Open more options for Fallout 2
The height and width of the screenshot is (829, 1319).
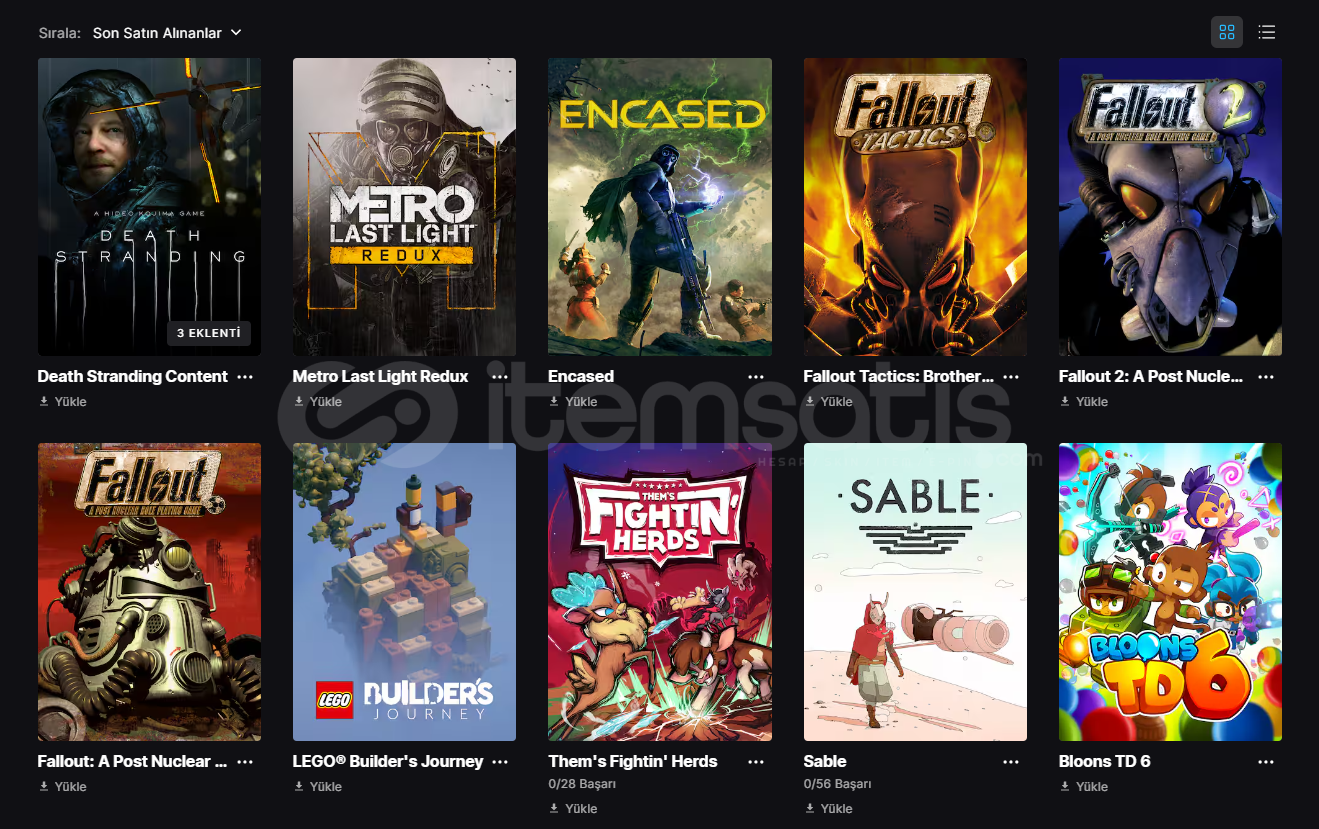click(1266, 377)
